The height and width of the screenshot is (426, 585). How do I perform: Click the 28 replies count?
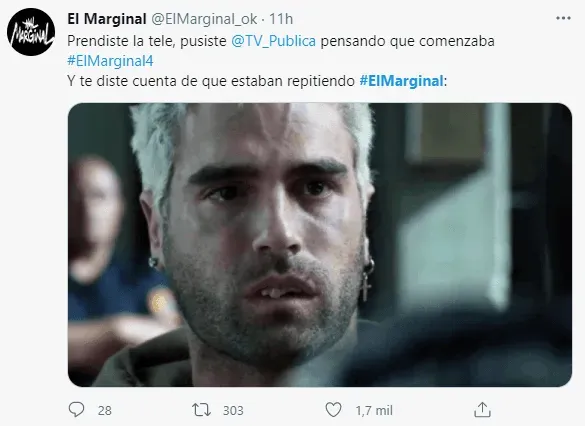[104, 411]
